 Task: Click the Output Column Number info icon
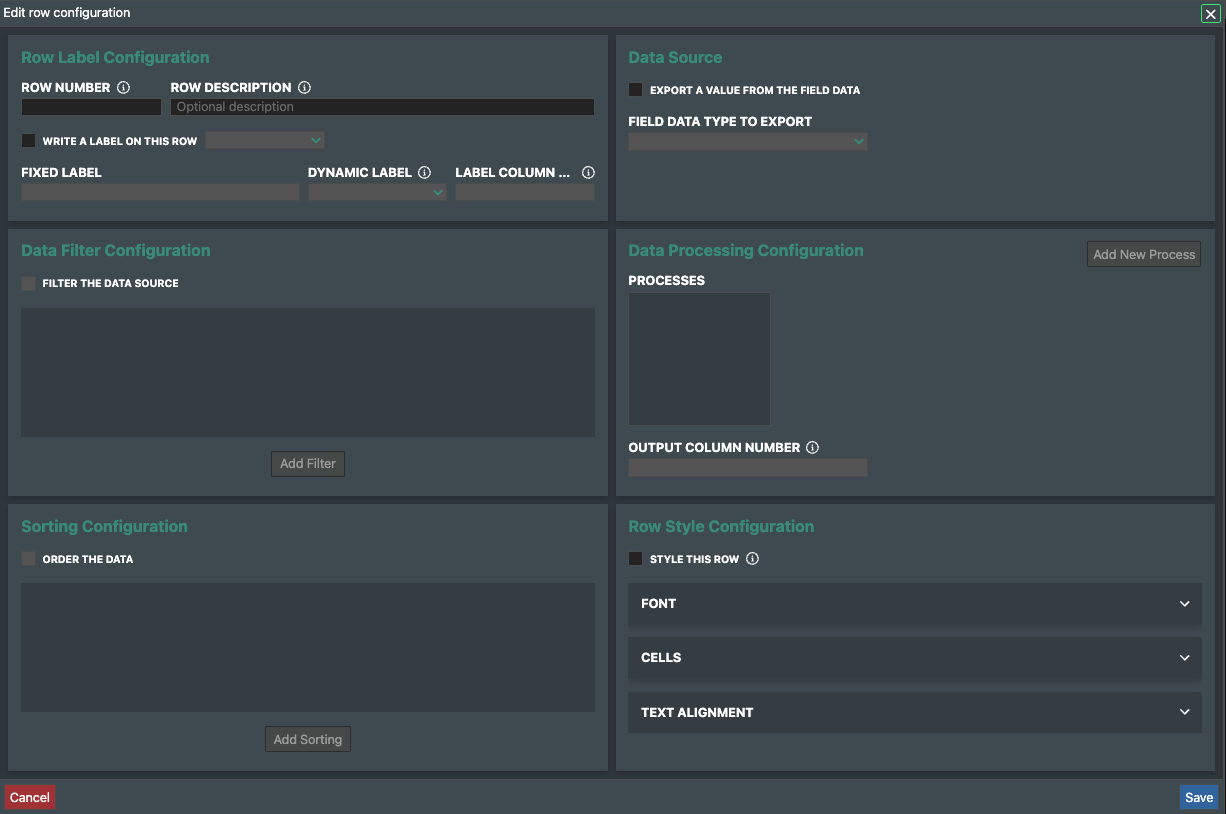point(813,447)
